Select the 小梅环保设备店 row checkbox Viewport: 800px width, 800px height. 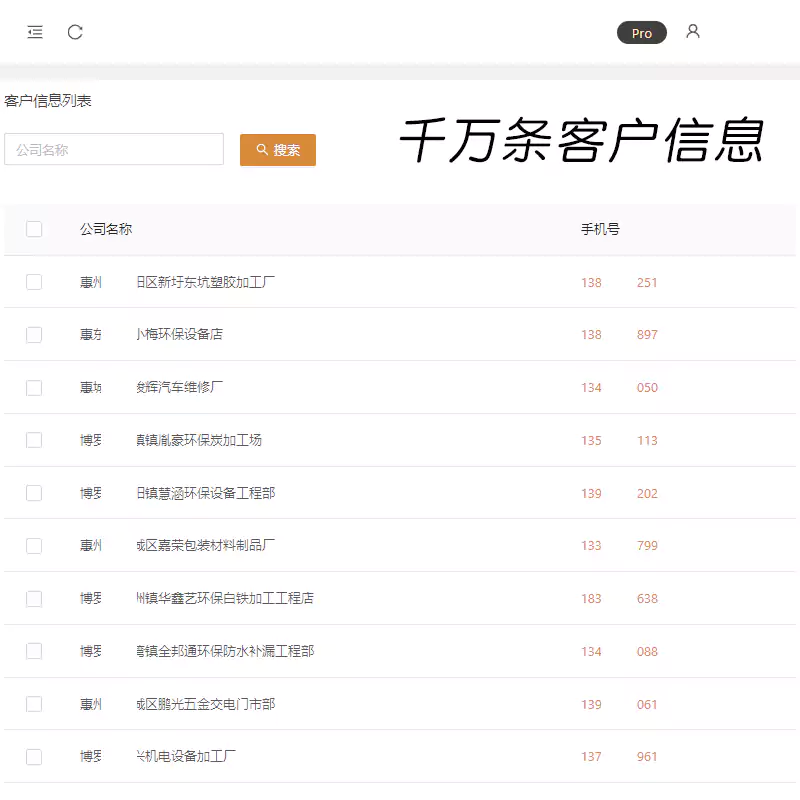(34, 335)
